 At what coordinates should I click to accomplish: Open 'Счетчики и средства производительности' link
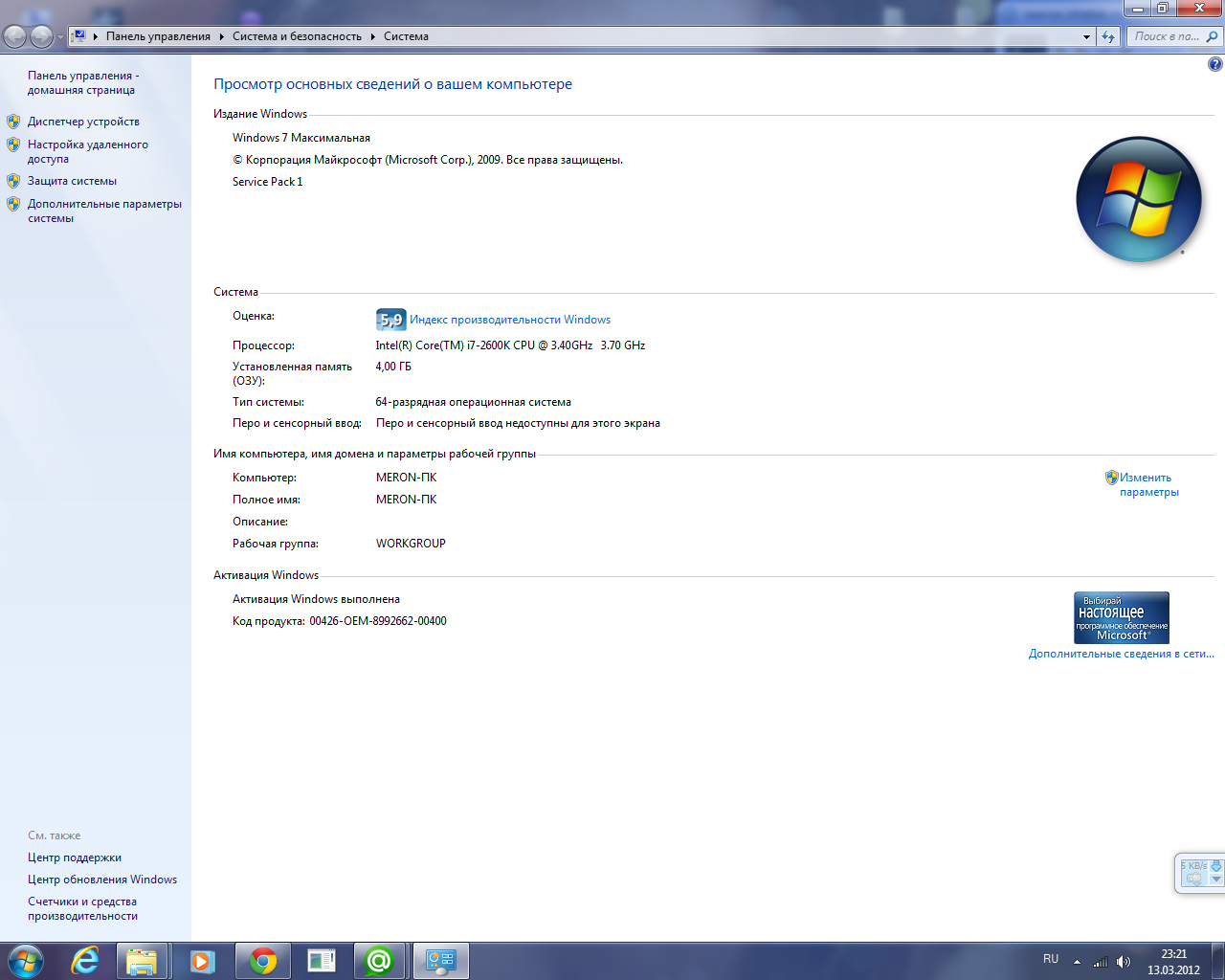[82, 908]
